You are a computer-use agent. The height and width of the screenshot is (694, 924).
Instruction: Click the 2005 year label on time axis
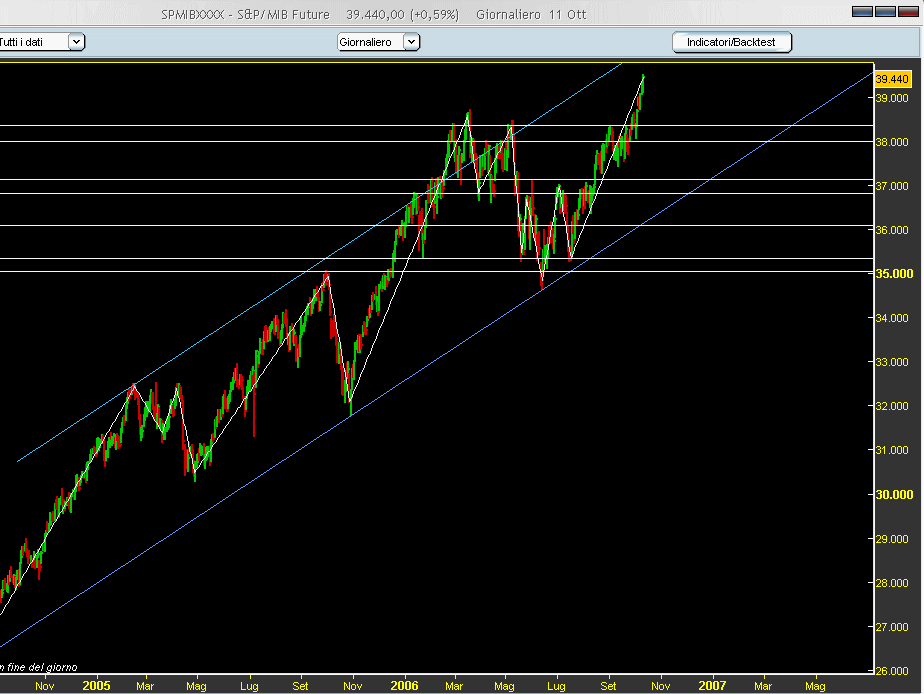coord(97,686)
